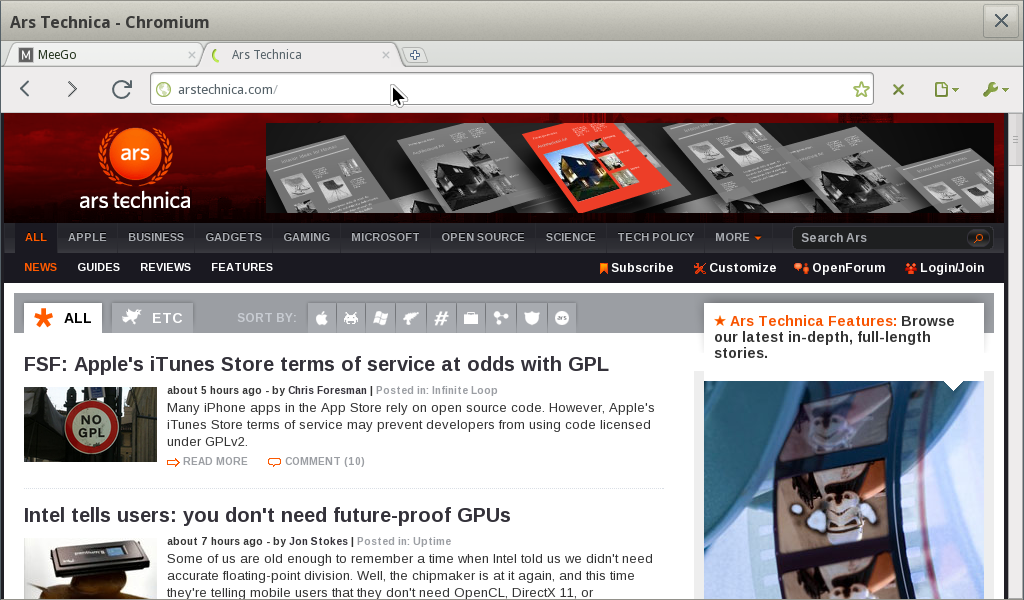Screen dimensions: 1024x600
Task: Close the Ars Technica tab
Action: pyautogui.click(x=386, y=55)
